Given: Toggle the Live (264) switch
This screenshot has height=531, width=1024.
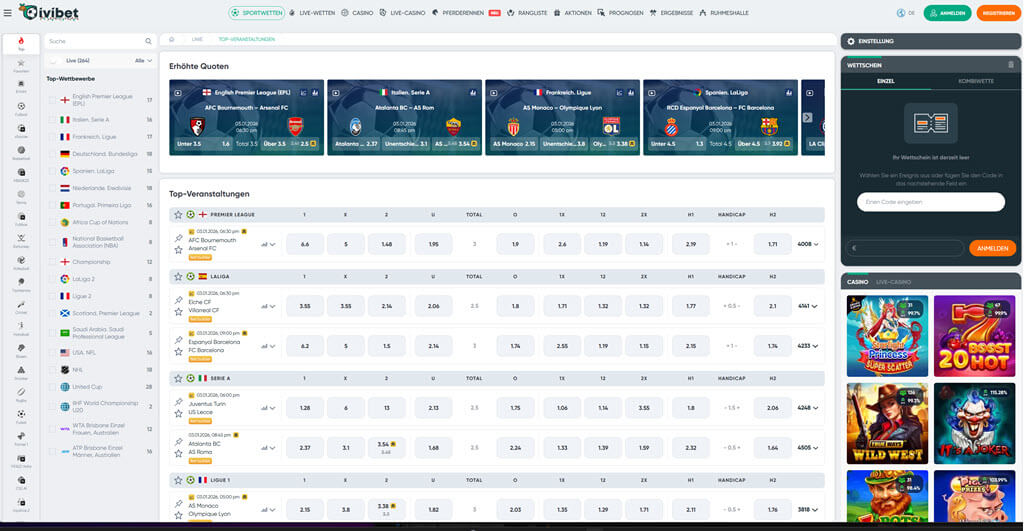Looking at the screenshot, I should click(56, 60).
